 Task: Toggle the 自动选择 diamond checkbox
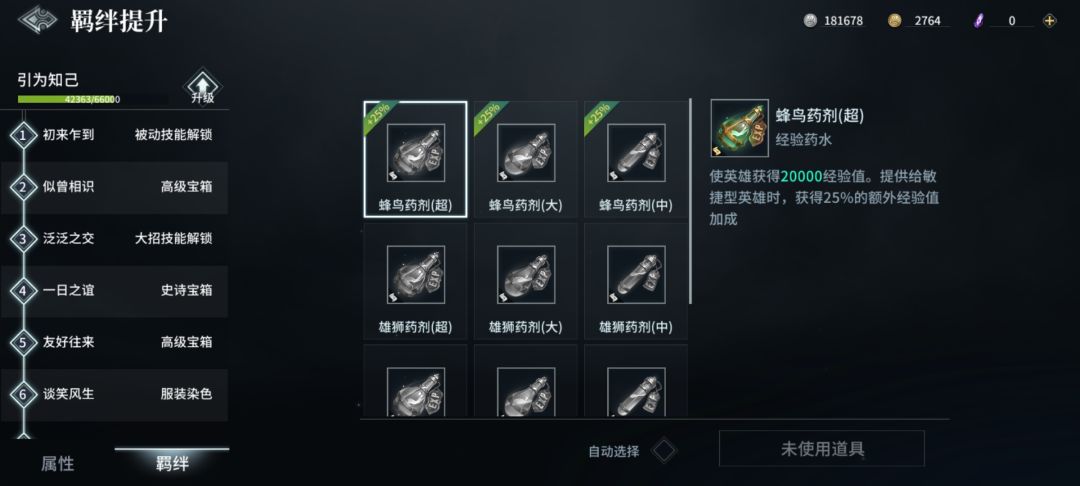coord(664,451)
